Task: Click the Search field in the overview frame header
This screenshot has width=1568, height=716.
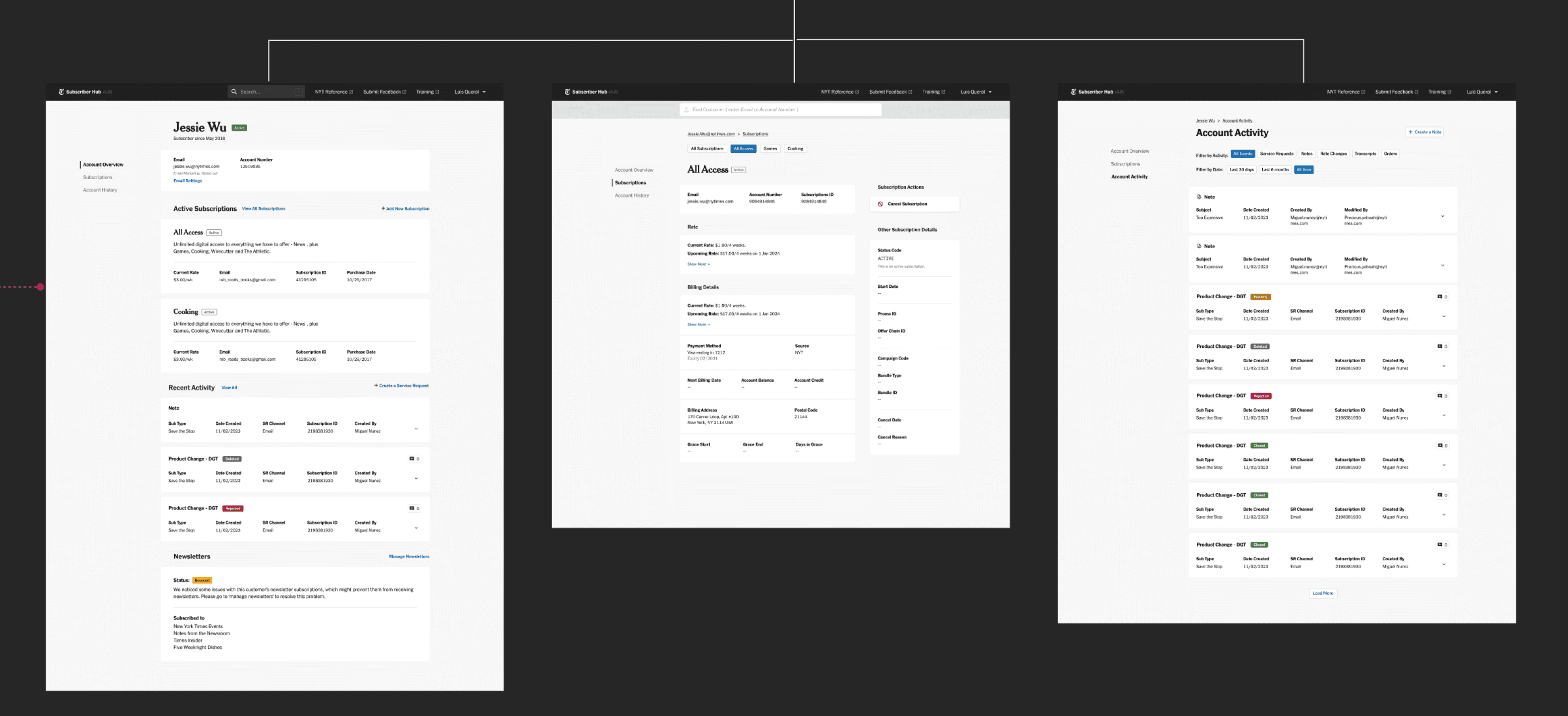Action: (x=267, y=92)
